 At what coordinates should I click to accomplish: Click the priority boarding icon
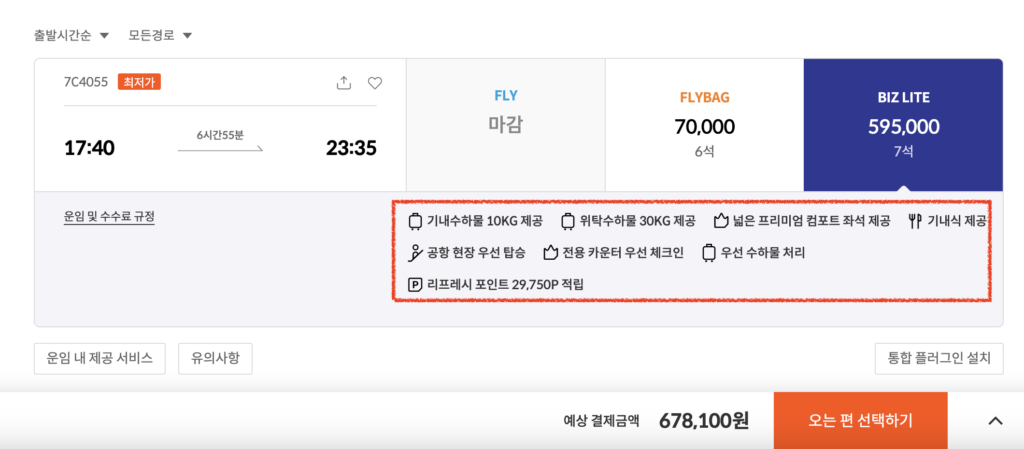415,253
